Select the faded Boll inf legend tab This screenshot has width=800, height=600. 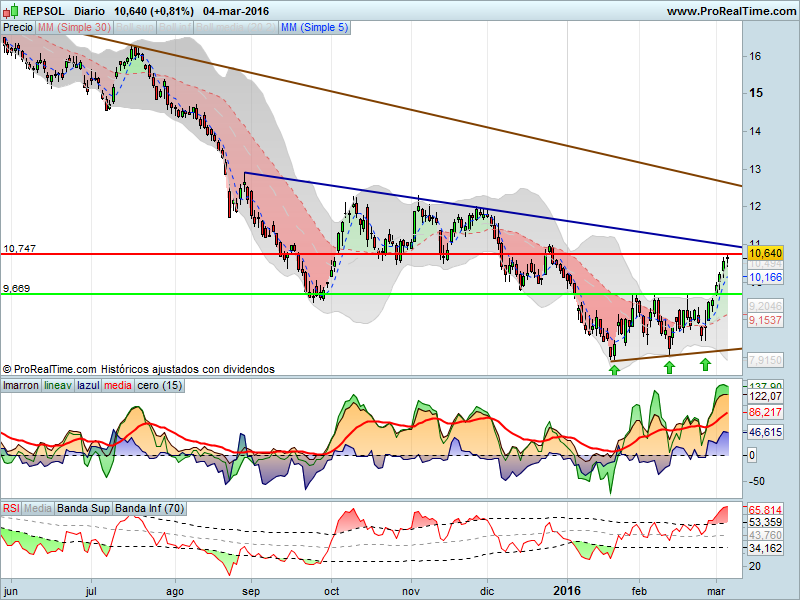(175, 28)
